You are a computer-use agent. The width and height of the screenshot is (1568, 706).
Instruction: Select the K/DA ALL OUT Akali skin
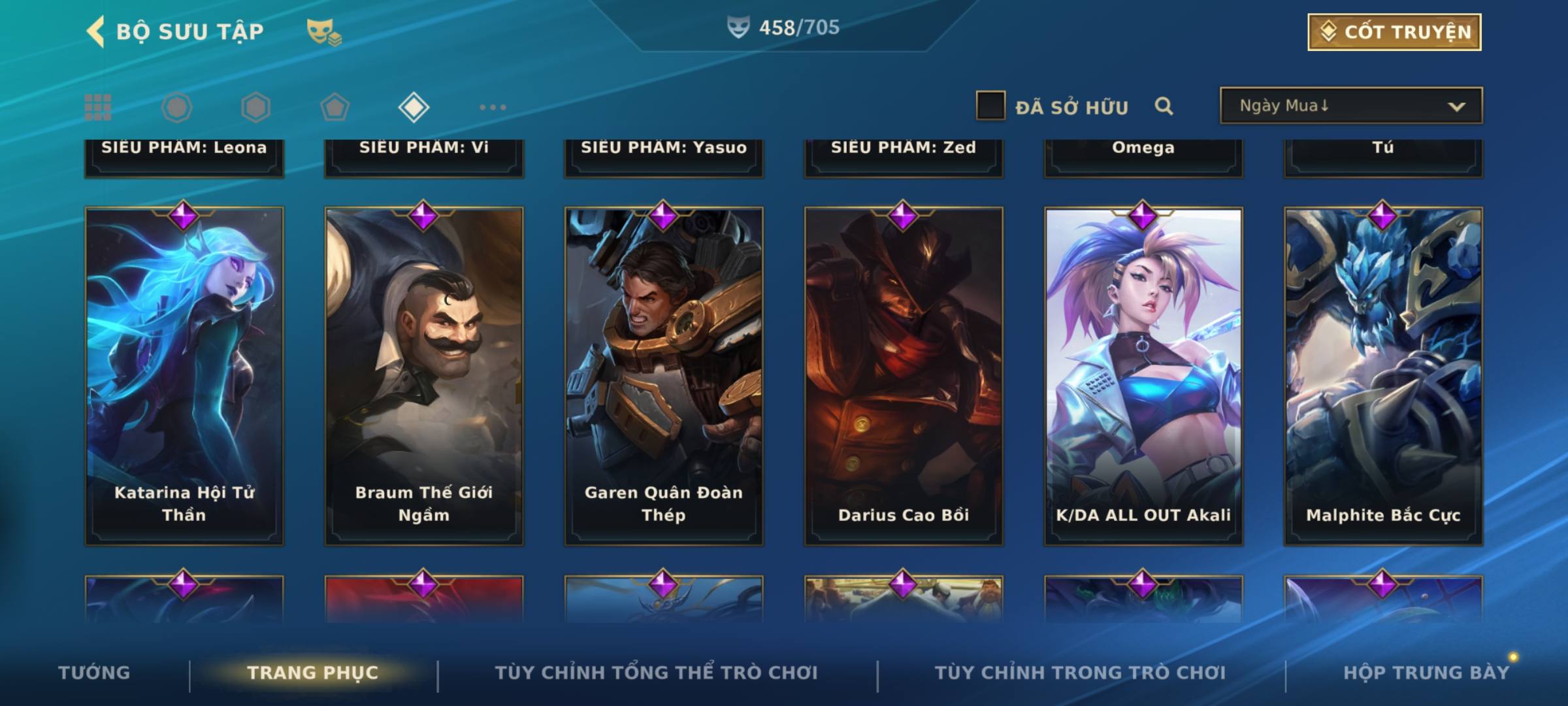point(1143,376)
